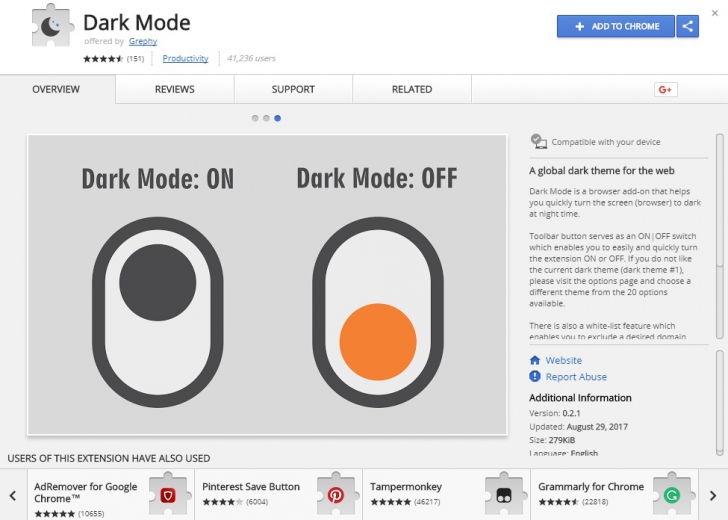Click Dark Mode OFF orange switch image
The image size is (728, 520).
(378, 312)
